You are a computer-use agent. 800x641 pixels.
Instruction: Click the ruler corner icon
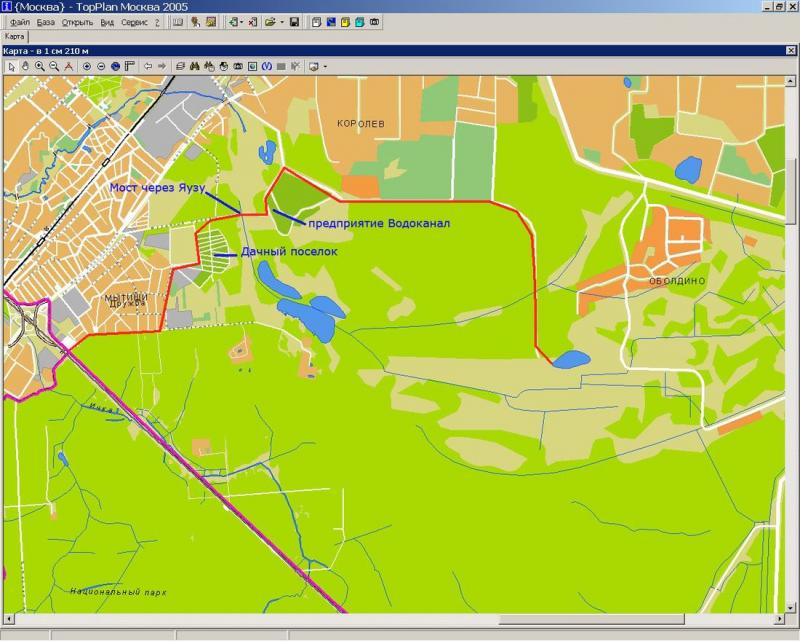[130, 66]
